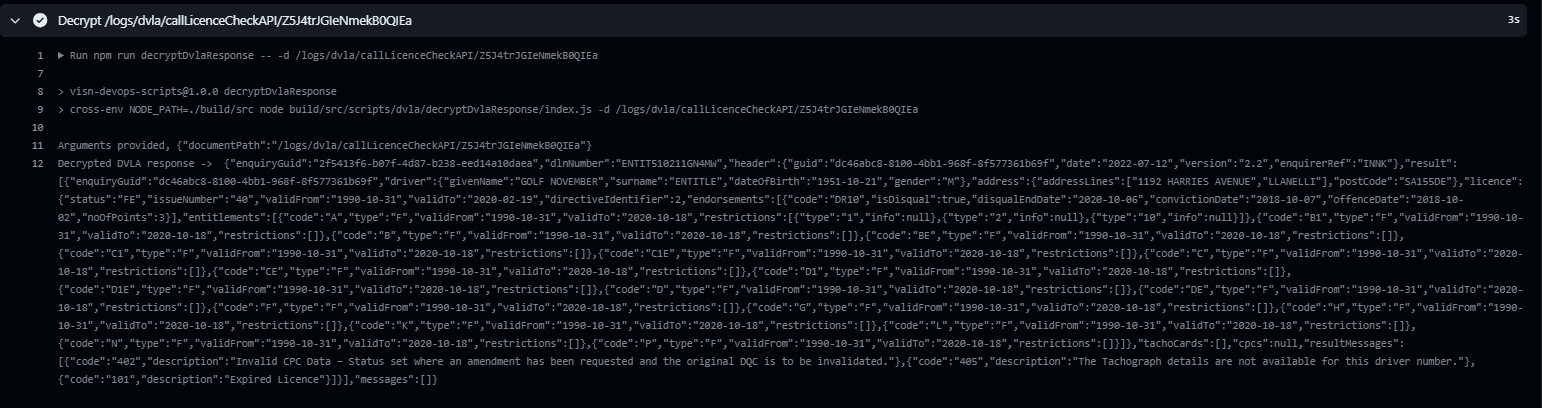The height and width of the screenshot is (408, 1542).
Task: Jump to log line number 8
Action: click(x=39, y=91)
